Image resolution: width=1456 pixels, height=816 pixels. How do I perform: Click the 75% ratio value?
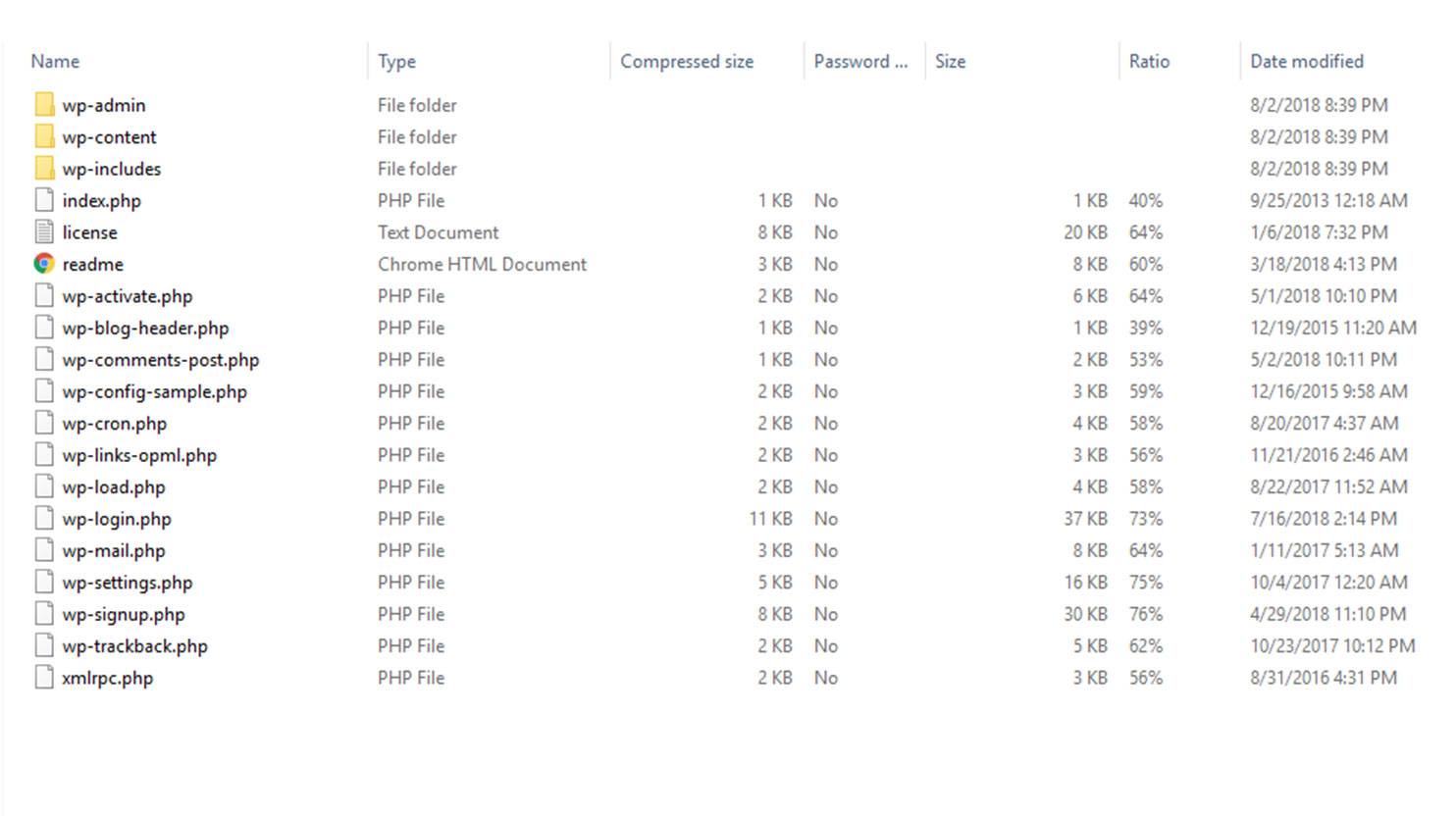(x=1146, y=583)
